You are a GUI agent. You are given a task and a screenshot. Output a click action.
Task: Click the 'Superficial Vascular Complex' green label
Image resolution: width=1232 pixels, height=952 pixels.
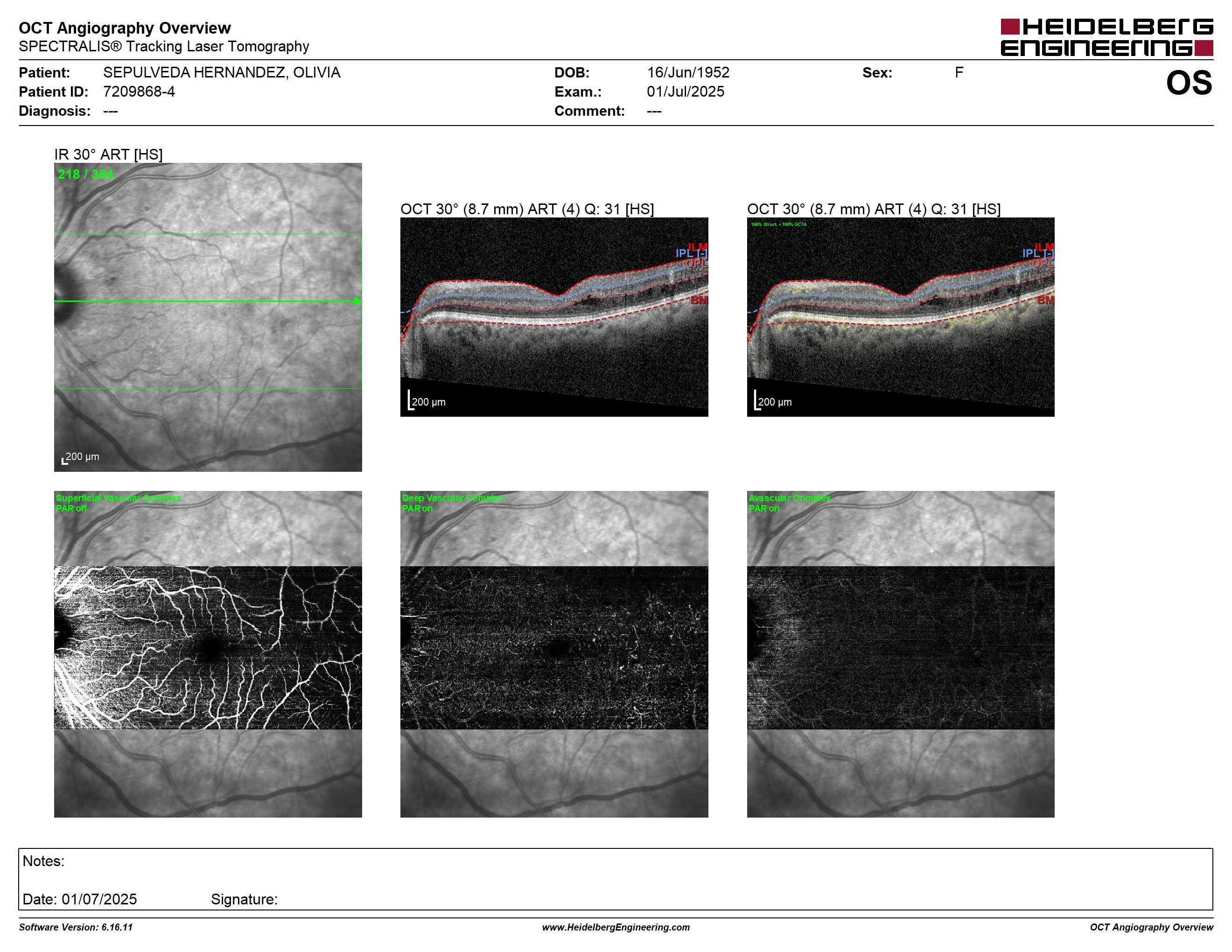tap(119, 498)
